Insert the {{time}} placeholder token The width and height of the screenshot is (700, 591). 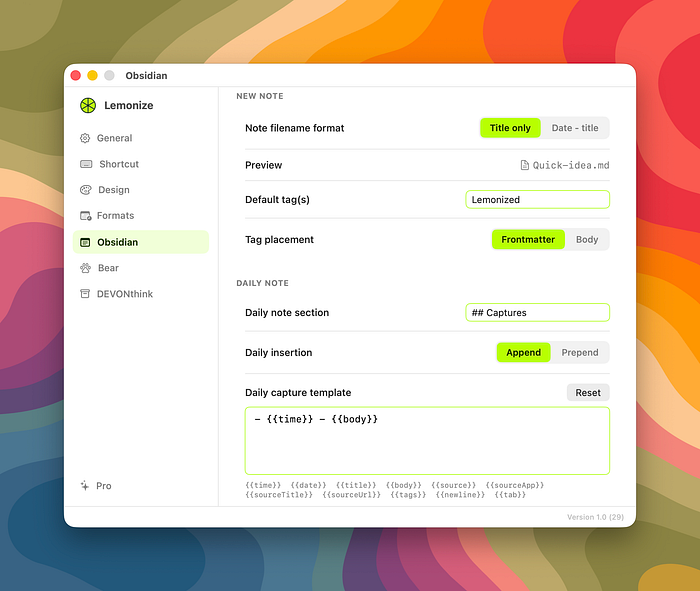[x=263, y=485]
